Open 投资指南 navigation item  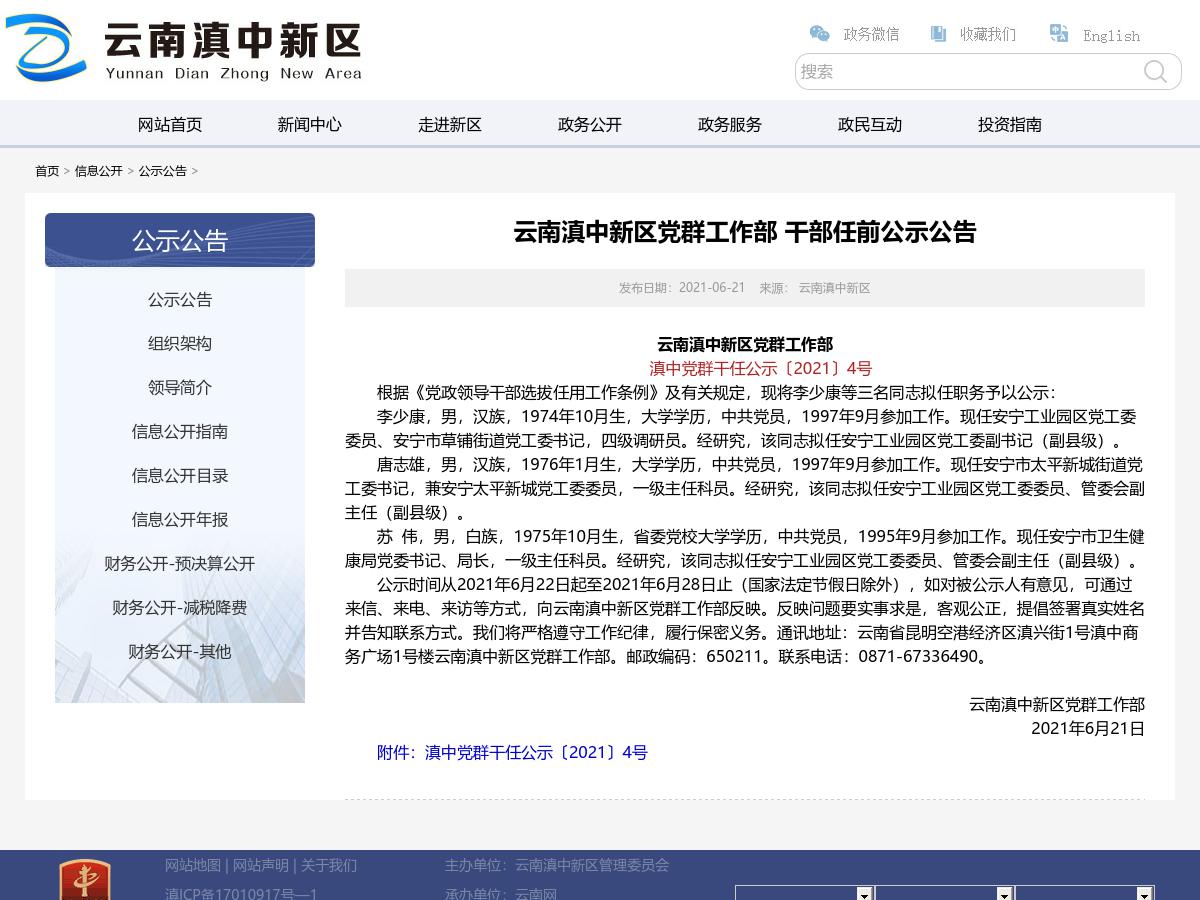click(1010, 125)
